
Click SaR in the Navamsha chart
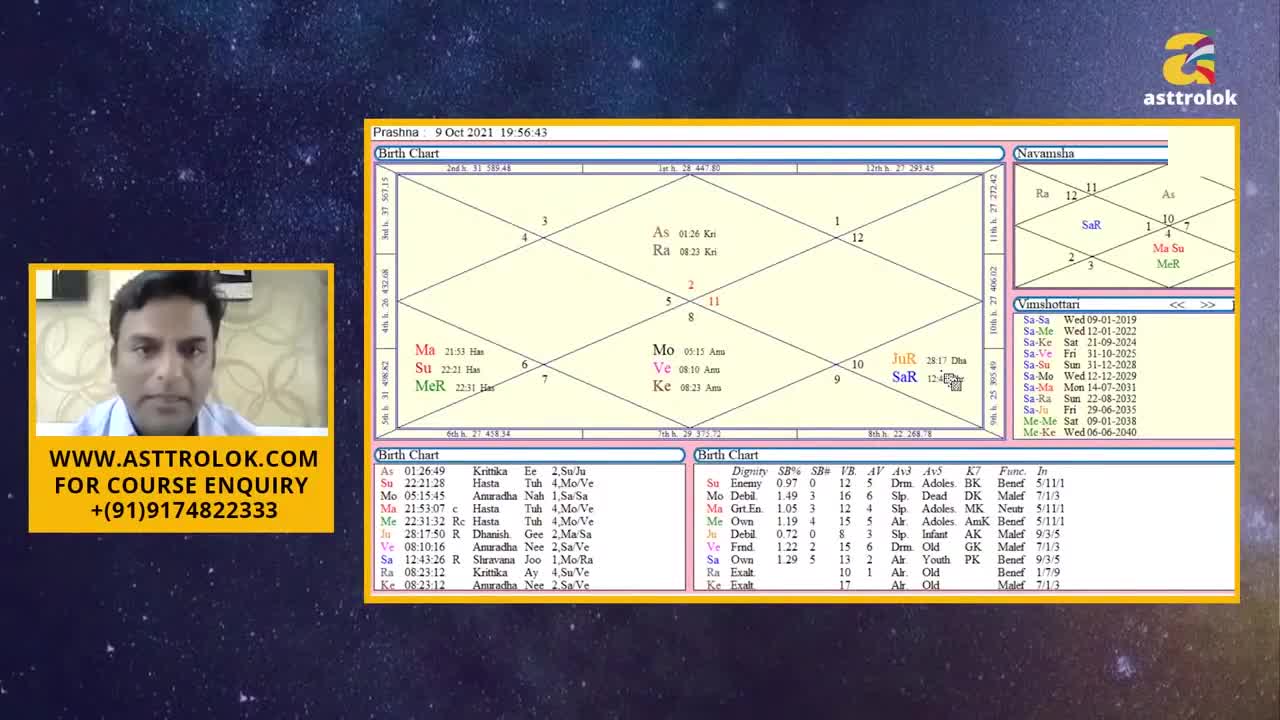tap(1091, 225)
